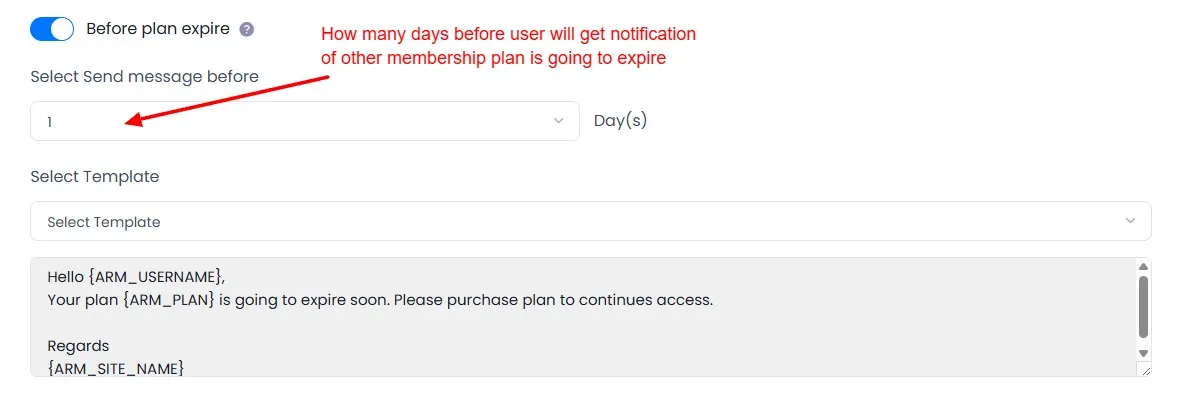Click the chevron arrow in days dropdown
The height and width of the screenshot is (401, 1182).
click(558, 121)
